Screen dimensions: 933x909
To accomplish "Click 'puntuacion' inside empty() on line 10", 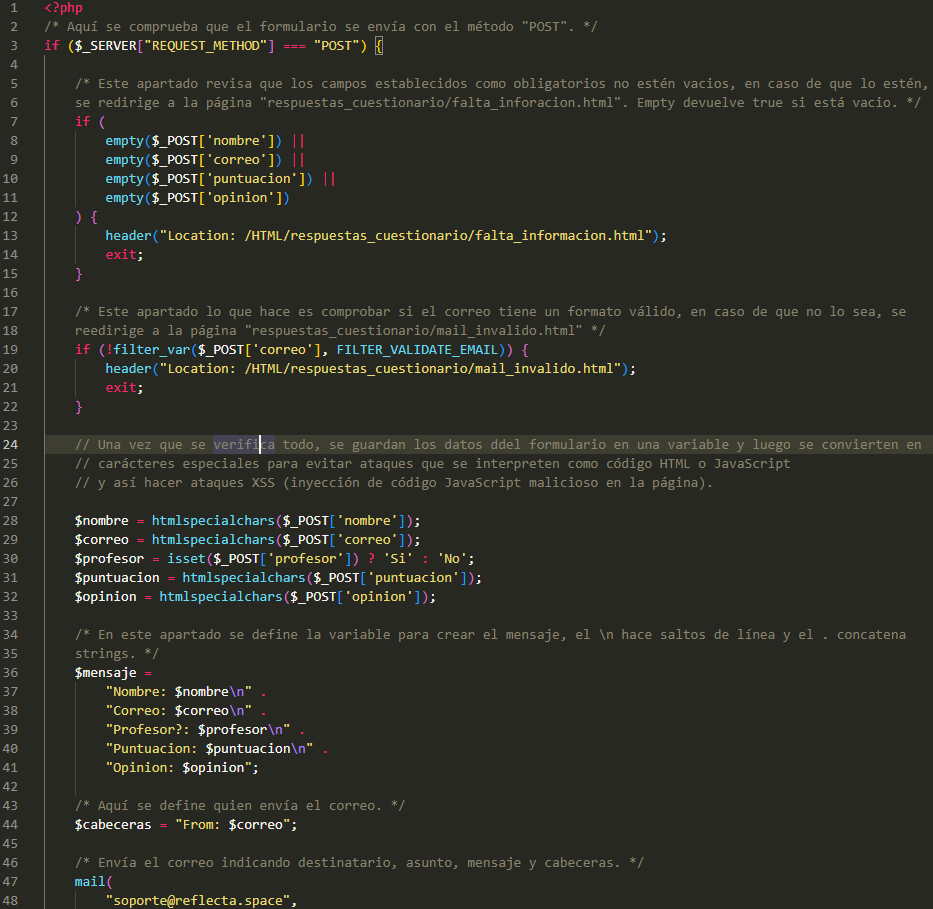I will pyautogui.click(x=252, y=179).
